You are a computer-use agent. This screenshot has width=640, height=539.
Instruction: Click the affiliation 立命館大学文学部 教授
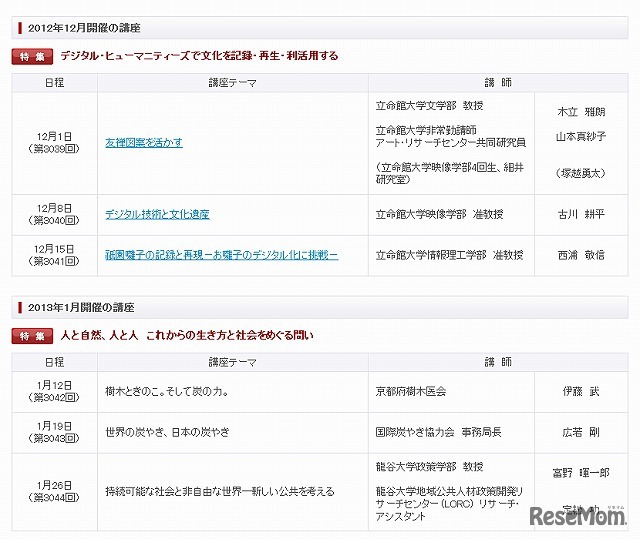click(429, 106)
